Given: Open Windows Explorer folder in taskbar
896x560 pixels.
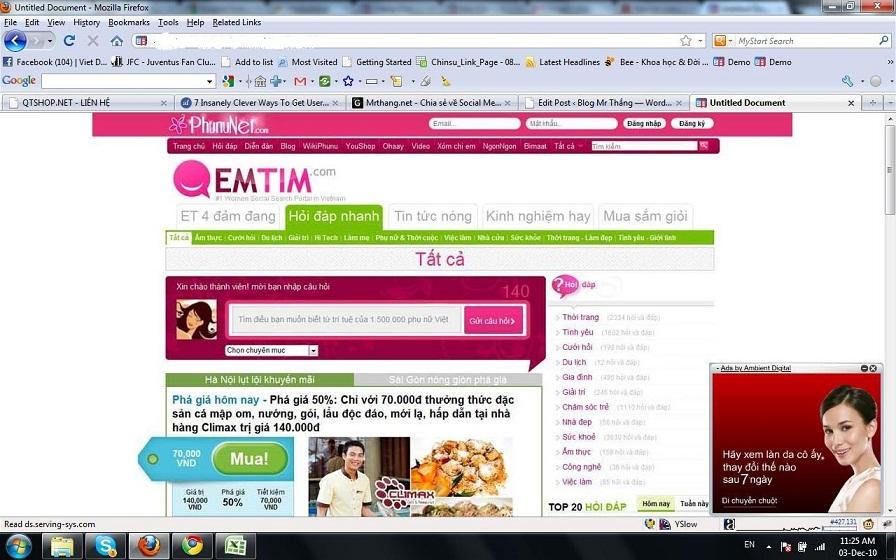Looking at the screenshot, I should (x=62, y=546).
